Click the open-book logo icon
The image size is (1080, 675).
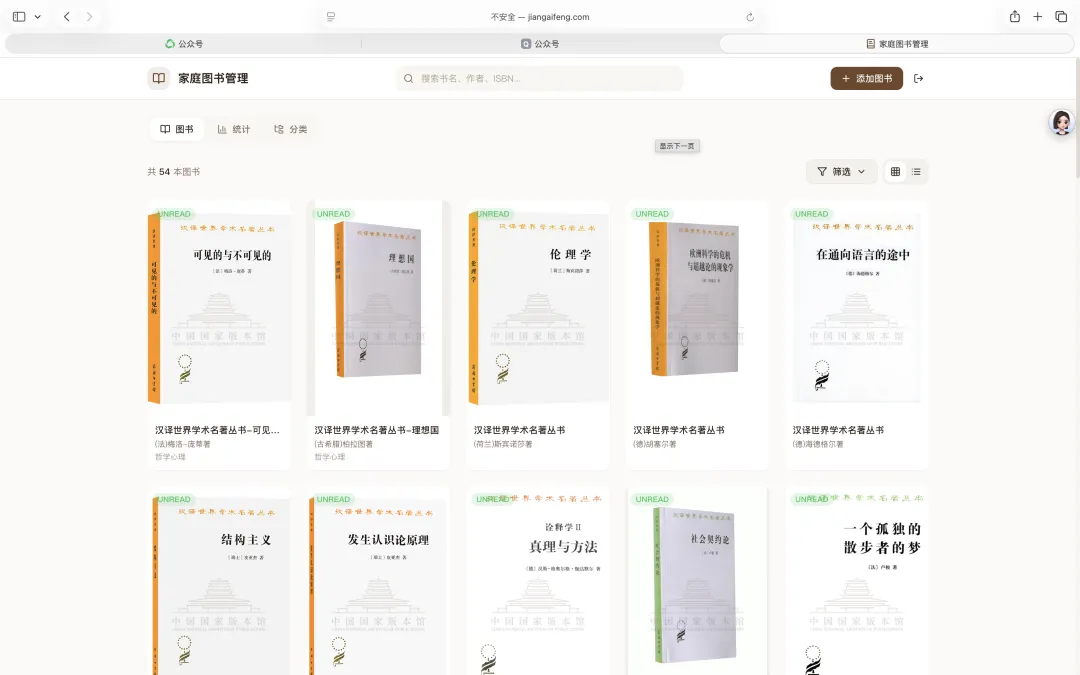coord(158,79)
